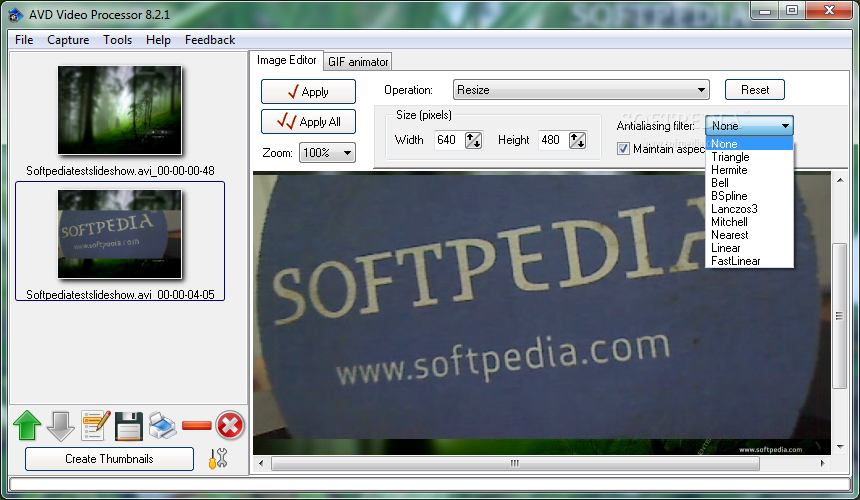This screenshot has height=500, width=860.
Task: Click the preview scroll left arrow
Action: pos(261,463)
